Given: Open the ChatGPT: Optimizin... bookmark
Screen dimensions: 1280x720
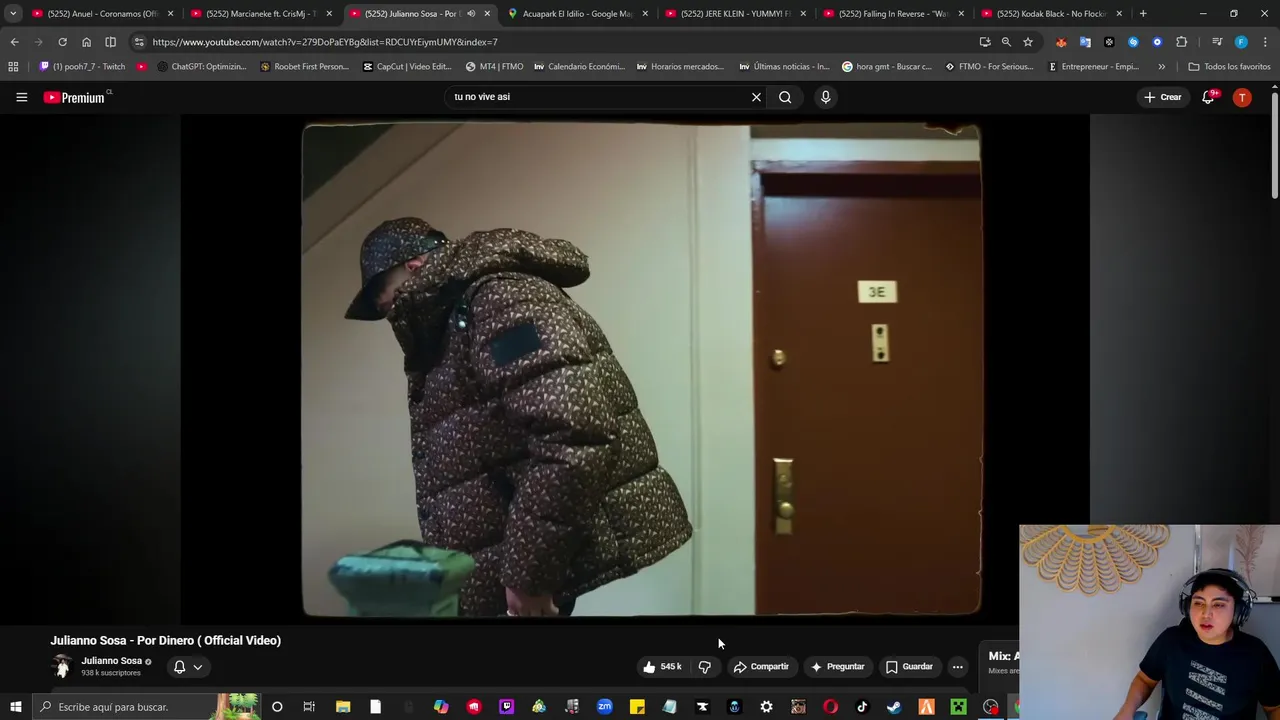Looking at the screenshot, I should click(202, 67).
